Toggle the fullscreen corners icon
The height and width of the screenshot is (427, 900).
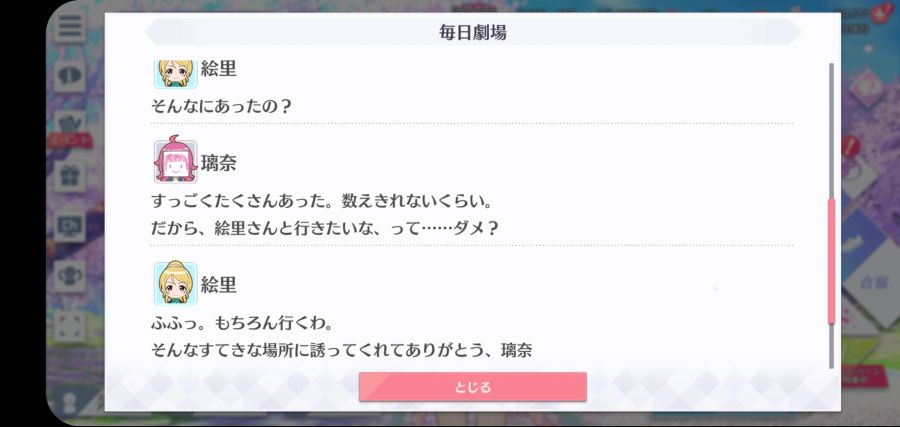pos(70,325)
